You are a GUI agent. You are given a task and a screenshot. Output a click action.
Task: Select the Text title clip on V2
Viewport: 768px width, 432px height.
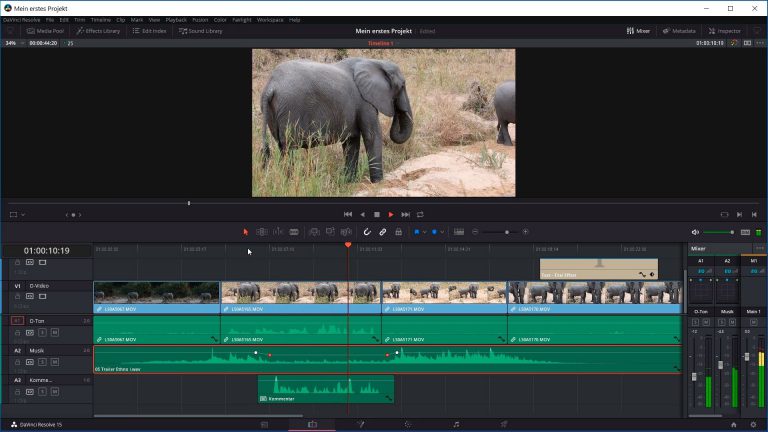tap(599, 269)
